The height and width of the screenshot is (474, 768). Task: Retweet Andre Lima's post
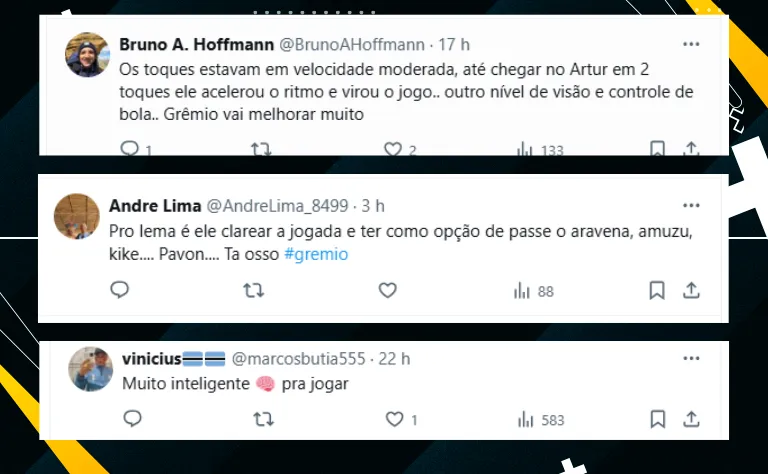[254, 291]
